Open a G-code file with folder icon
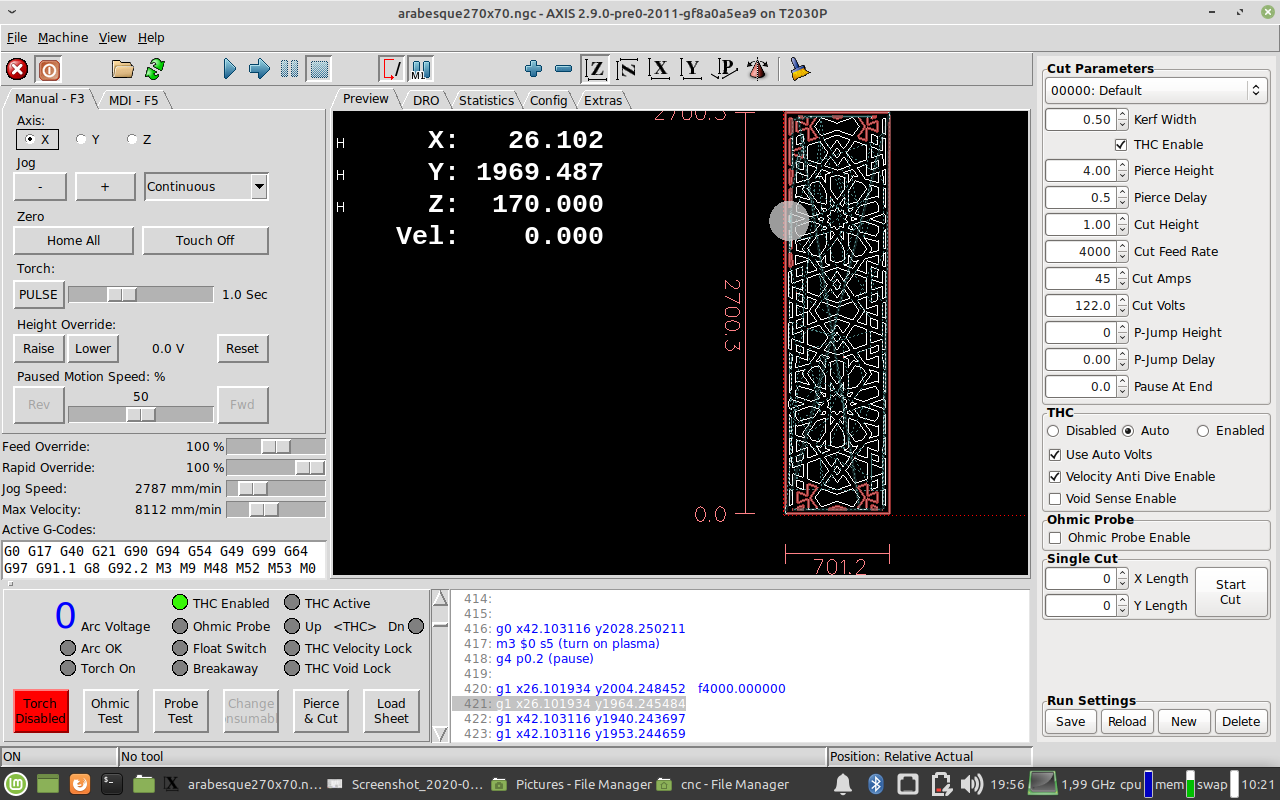This screenshot has width=1280, height=800. coord(123,69)
